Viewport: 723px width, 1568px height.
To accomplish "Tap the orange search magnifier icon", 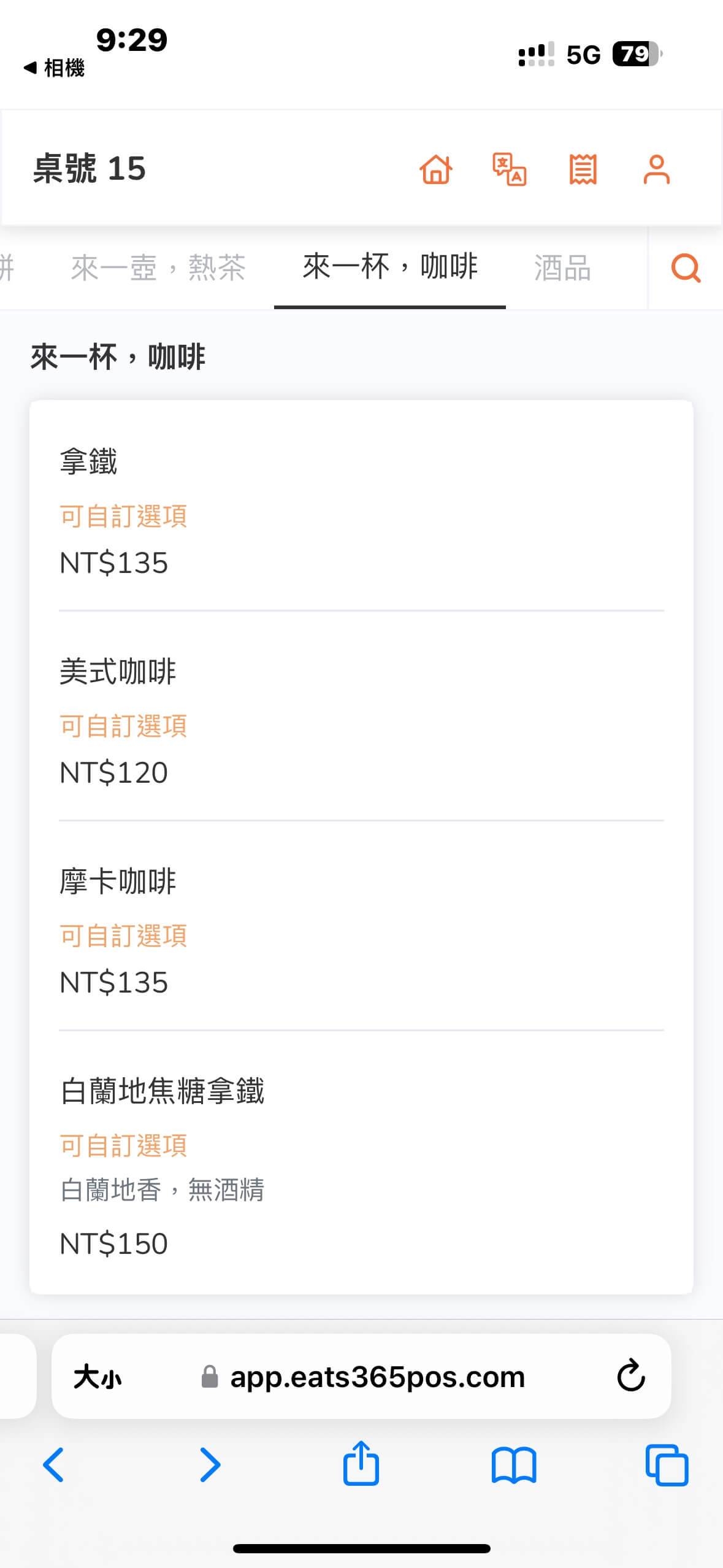I will tap(686, 268).
